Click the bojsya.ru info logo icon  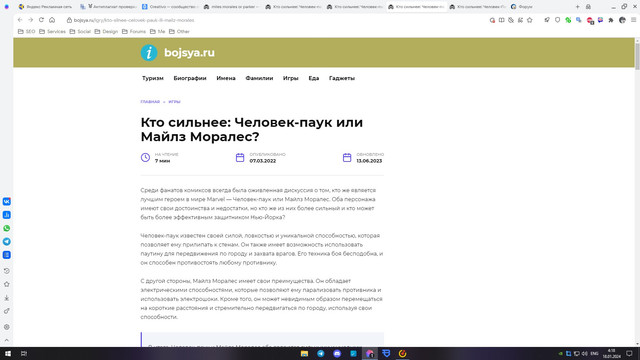[149, 53]
